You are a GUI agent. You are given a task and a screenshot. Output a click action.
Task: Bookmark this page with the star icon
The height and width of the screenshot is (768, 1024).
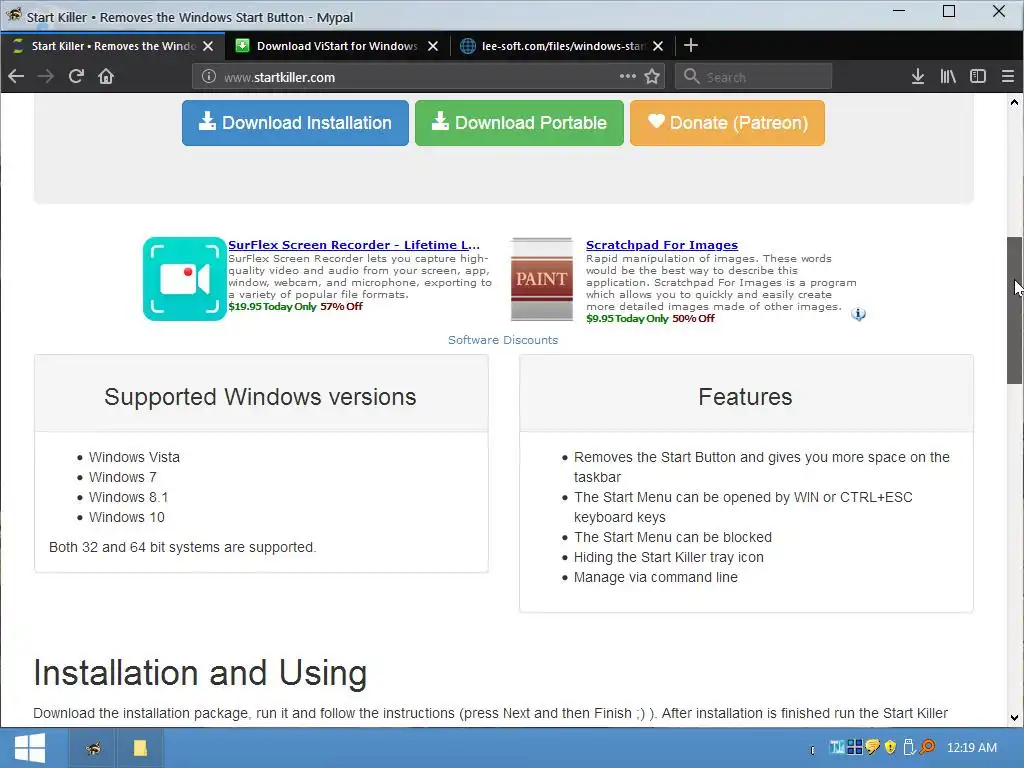652,76
